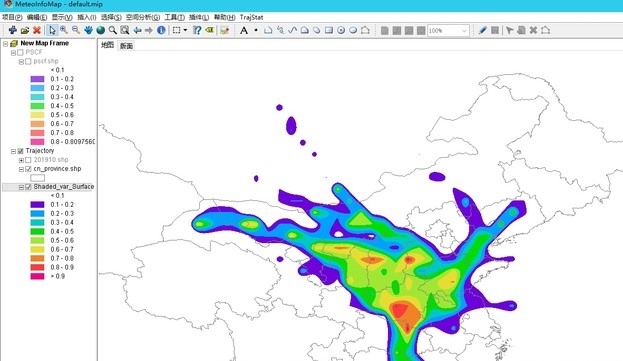The height and width of the screenshot is (361, 623).
Task: Expand the 201910.shp tree node
Action: tap(21, 160)
